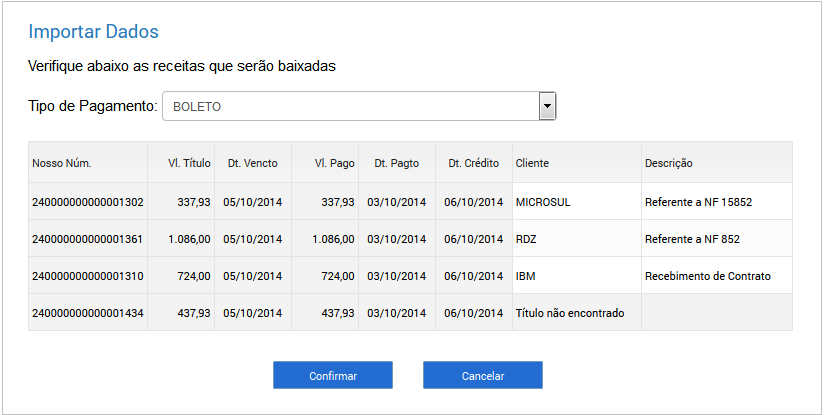
Task: Confirm the data import
Action: coord(333,375)
